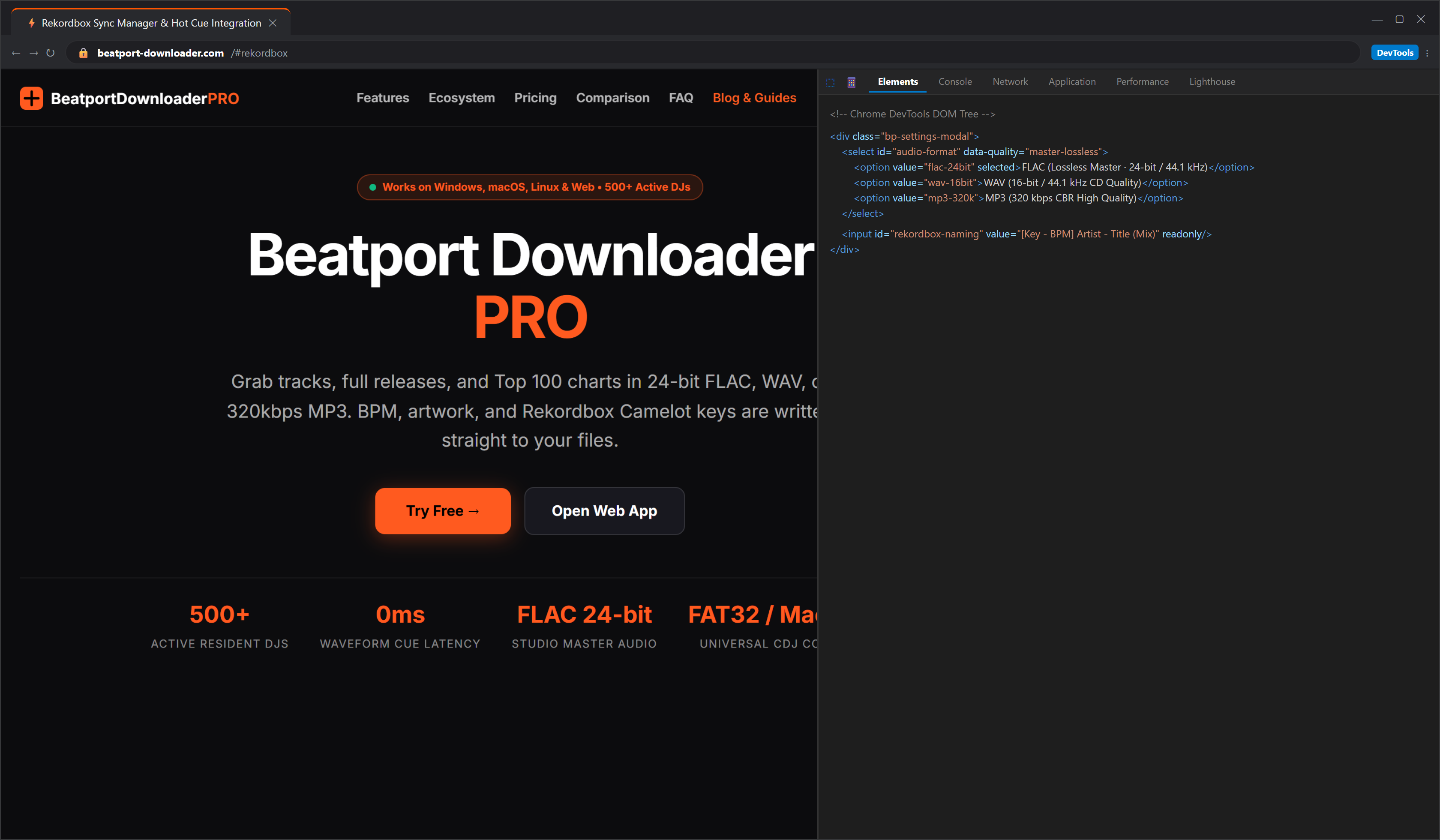Open the Performance tab in DevTools
The width and height of the screenshot is (1440, 840).
pos(1142,82)
